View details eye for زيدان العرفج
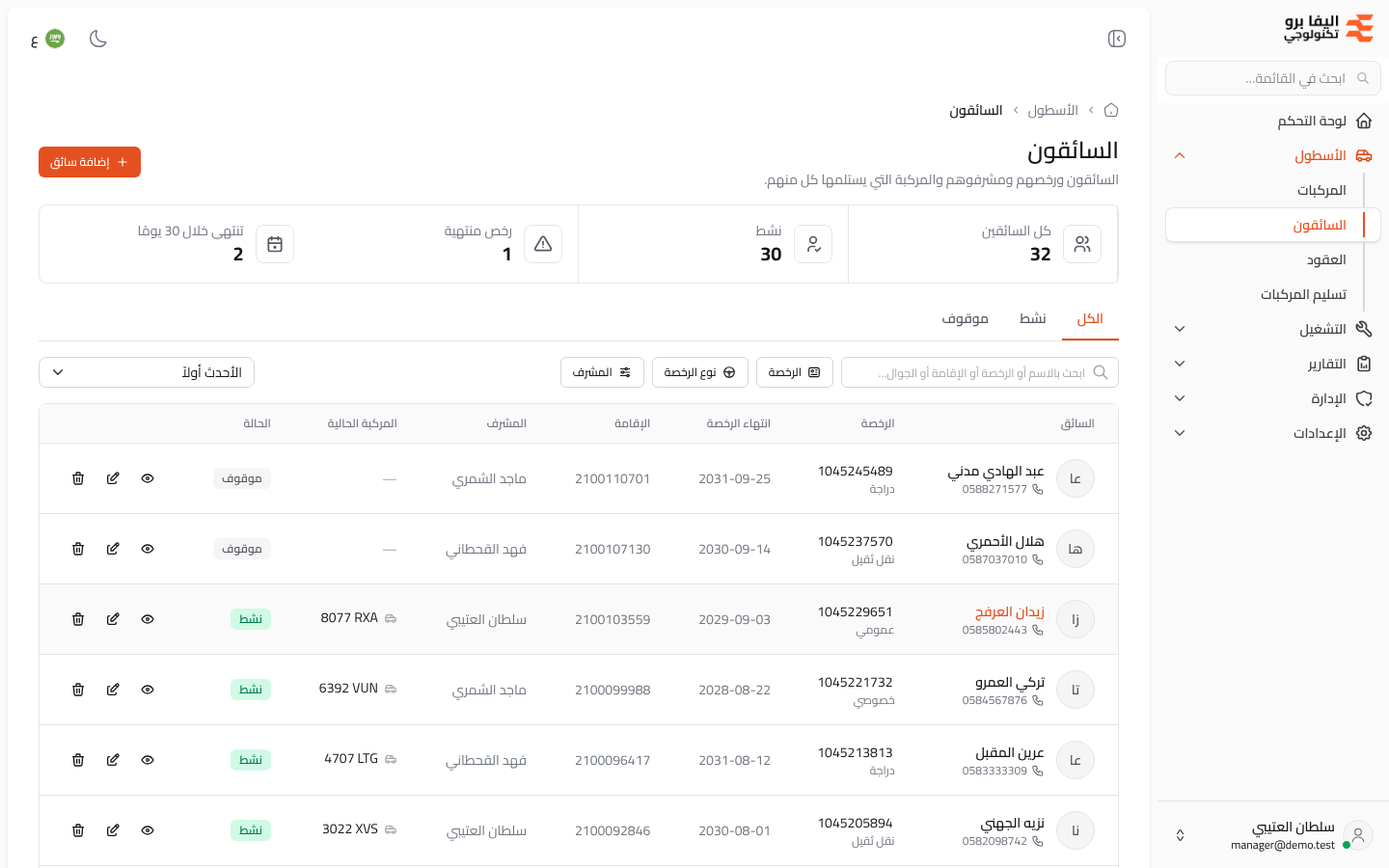This screenshot has width=1389, height=868. 148,619
